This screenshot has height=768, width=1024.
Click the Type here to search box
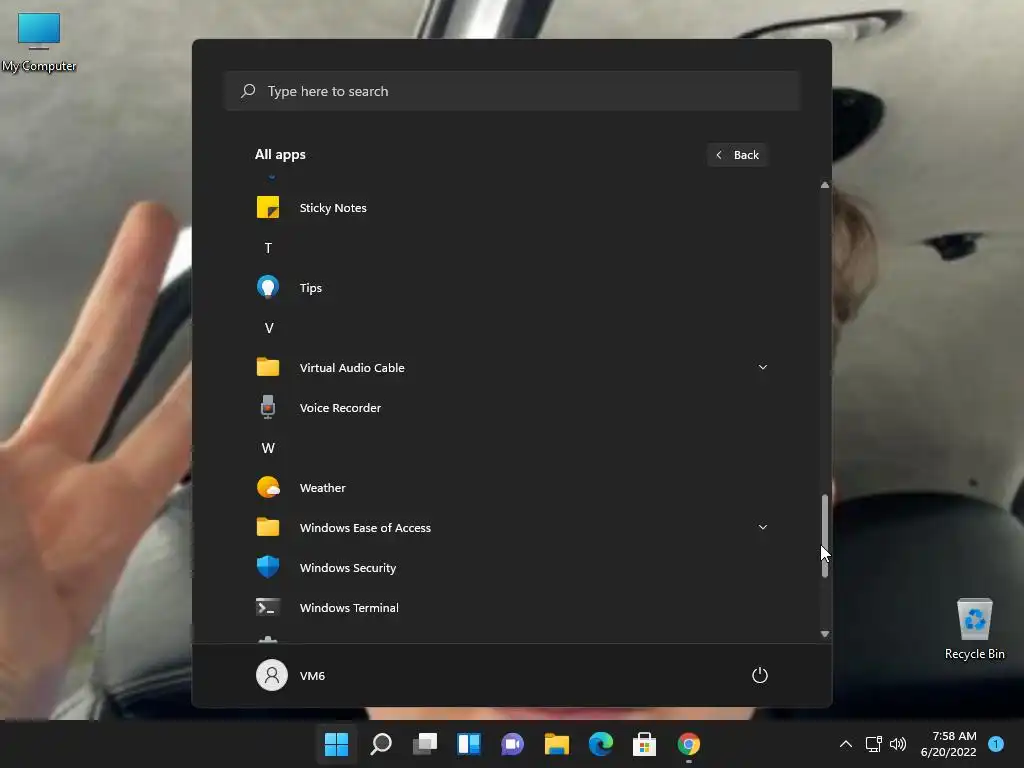[x=512, y=91]
